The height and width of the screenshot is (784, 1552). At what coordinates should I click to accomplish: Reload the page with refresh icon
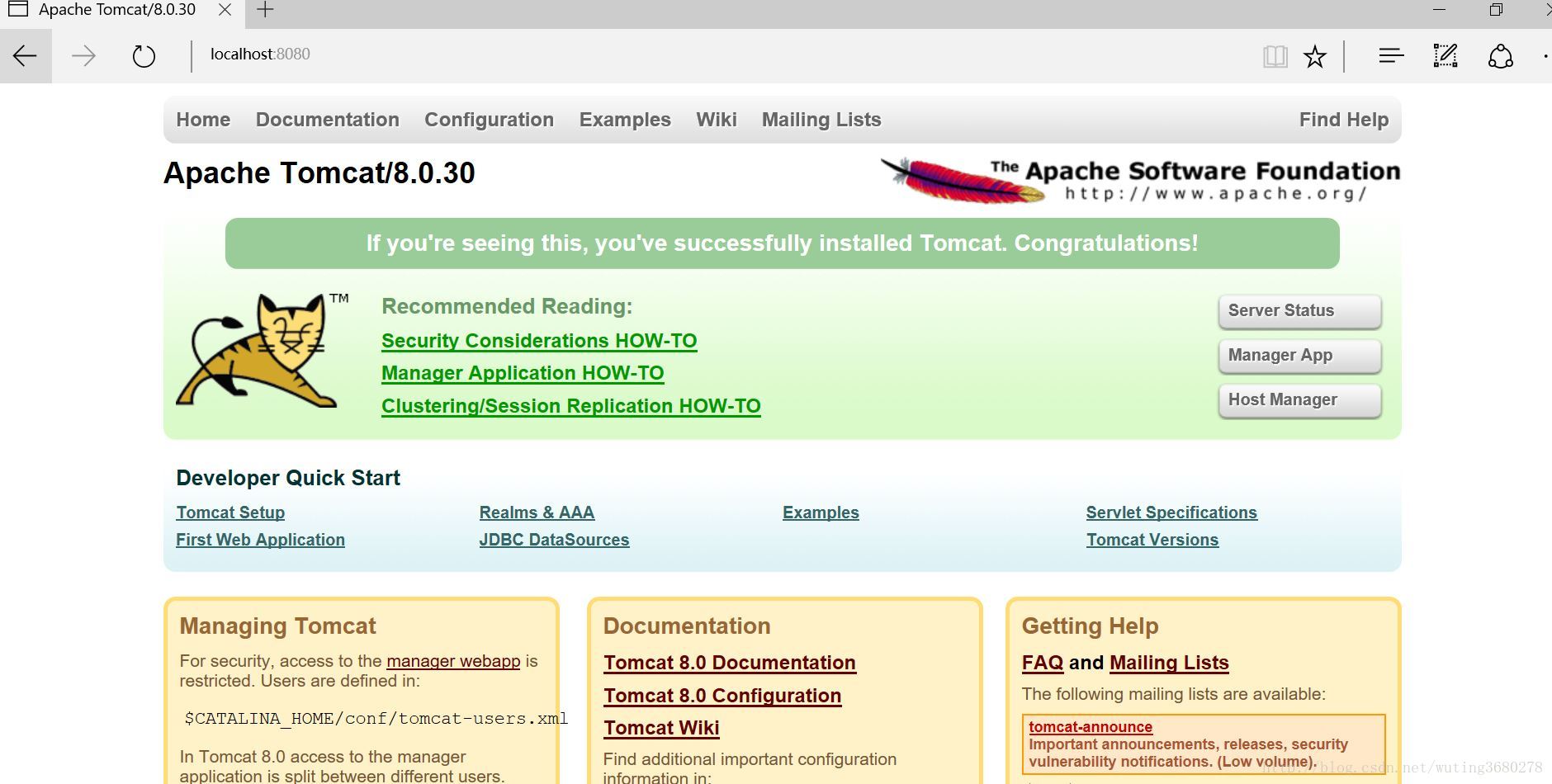[144, 56]
